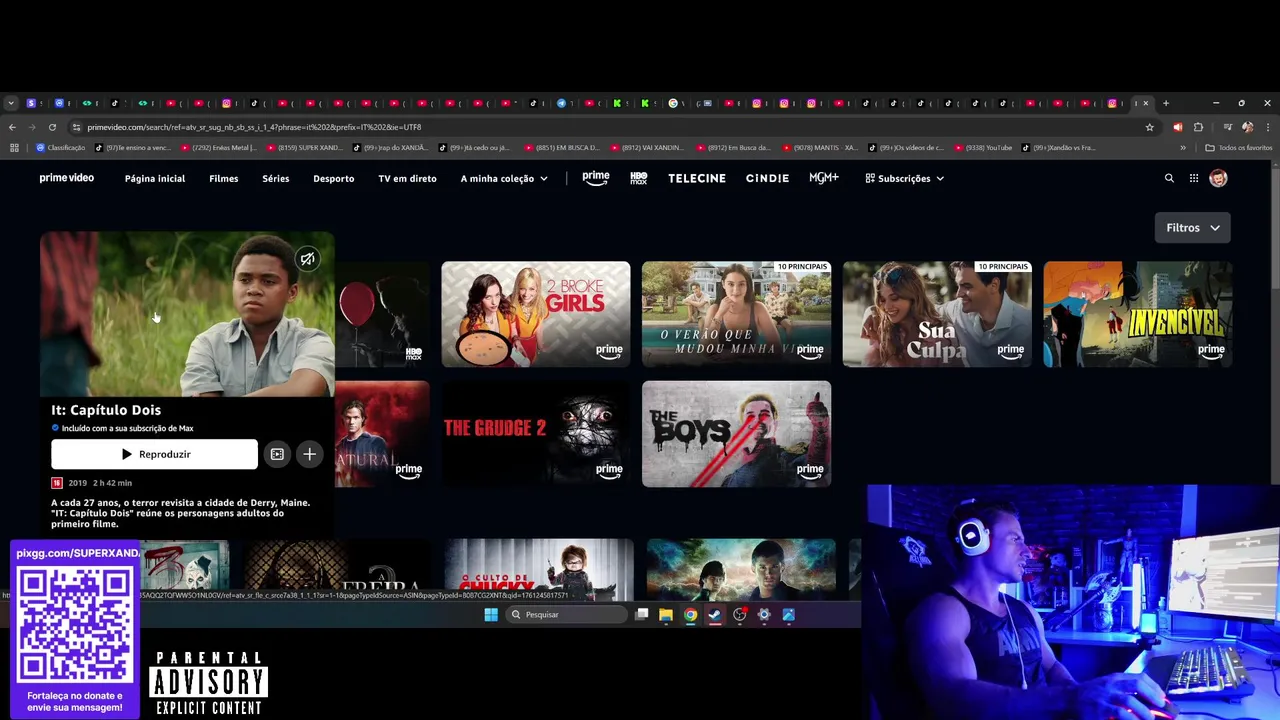Viewport: 1280px width, 720px height.
Task: Open the user profile avatar
Action: [1218, 178]
